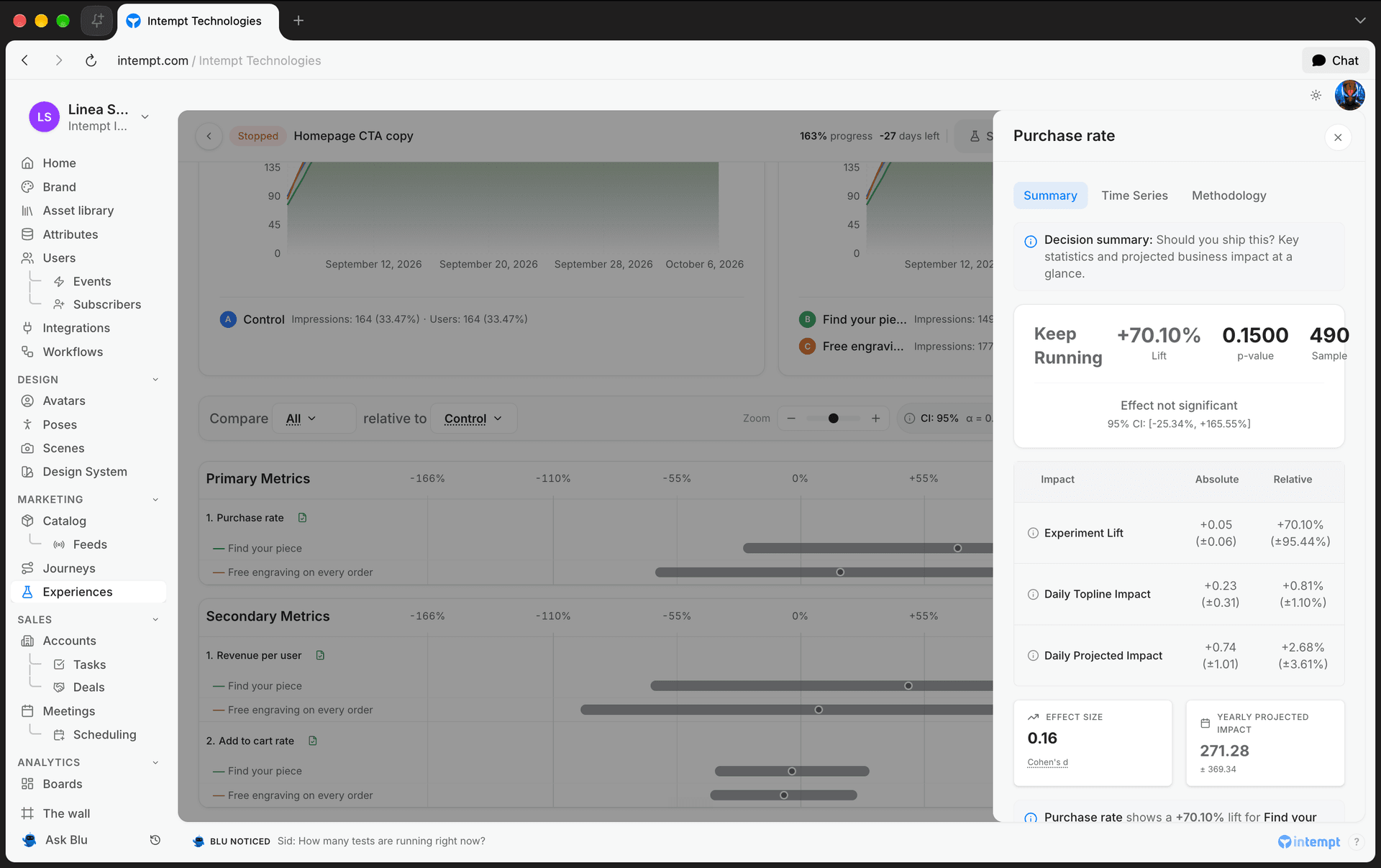Open document icon next to Purchase rate metric
The height and width of the screenshot is (868, 1381).
(x=303, y=518)
